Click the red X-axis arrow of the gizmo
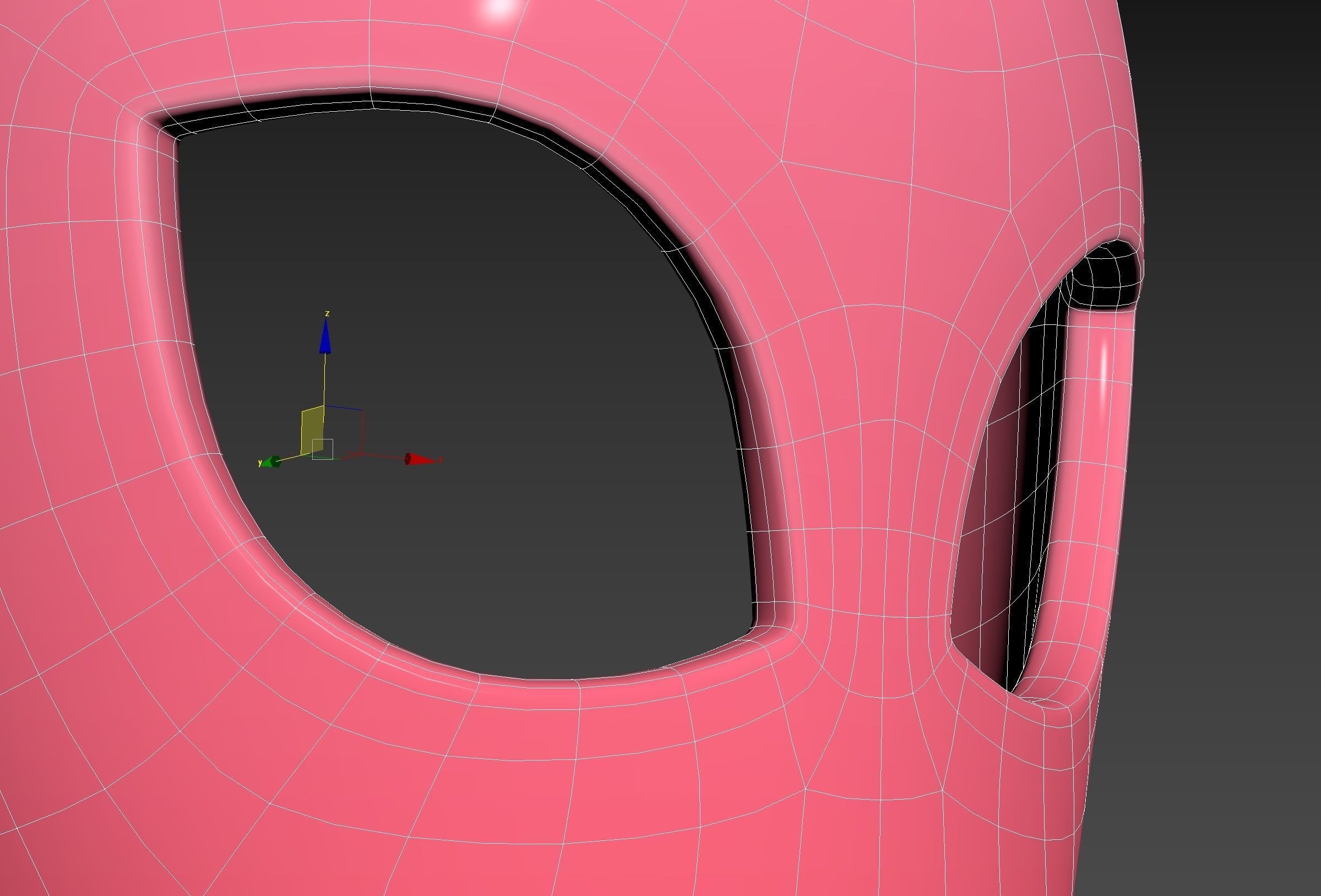 [x=422, y=459]
